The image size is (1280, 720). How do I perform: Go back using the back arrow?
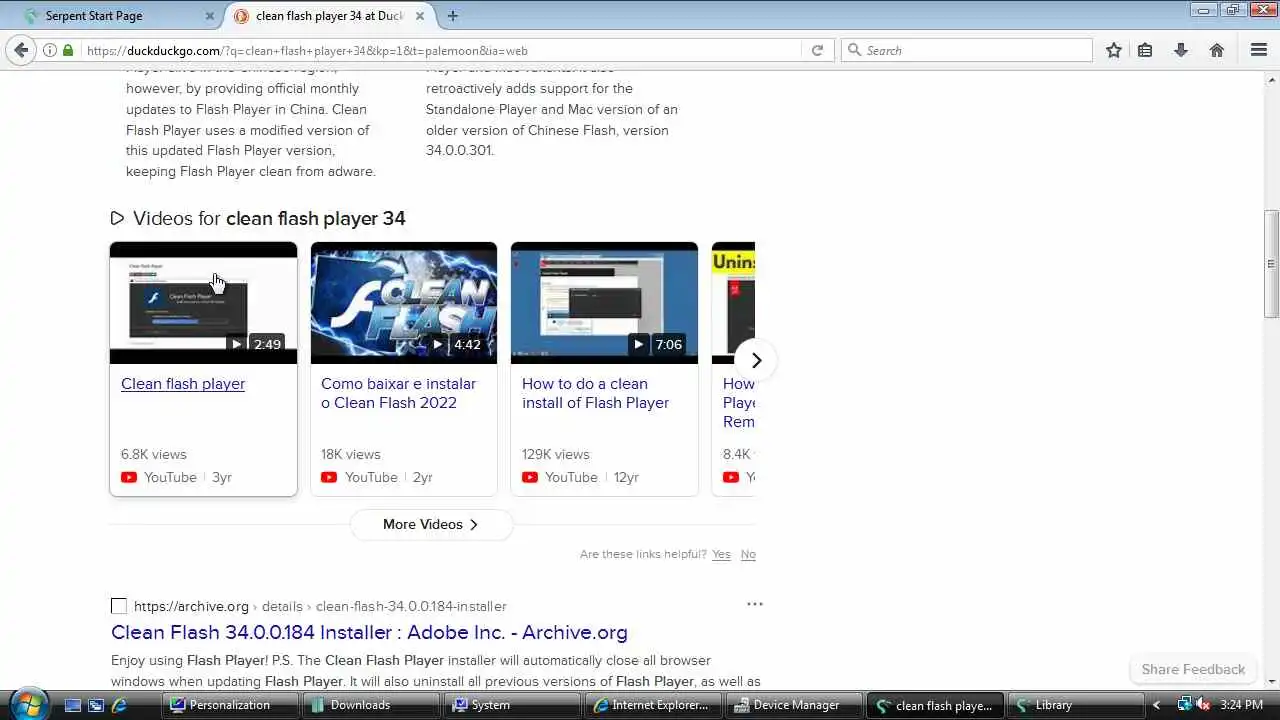click(x=21, y=50)
